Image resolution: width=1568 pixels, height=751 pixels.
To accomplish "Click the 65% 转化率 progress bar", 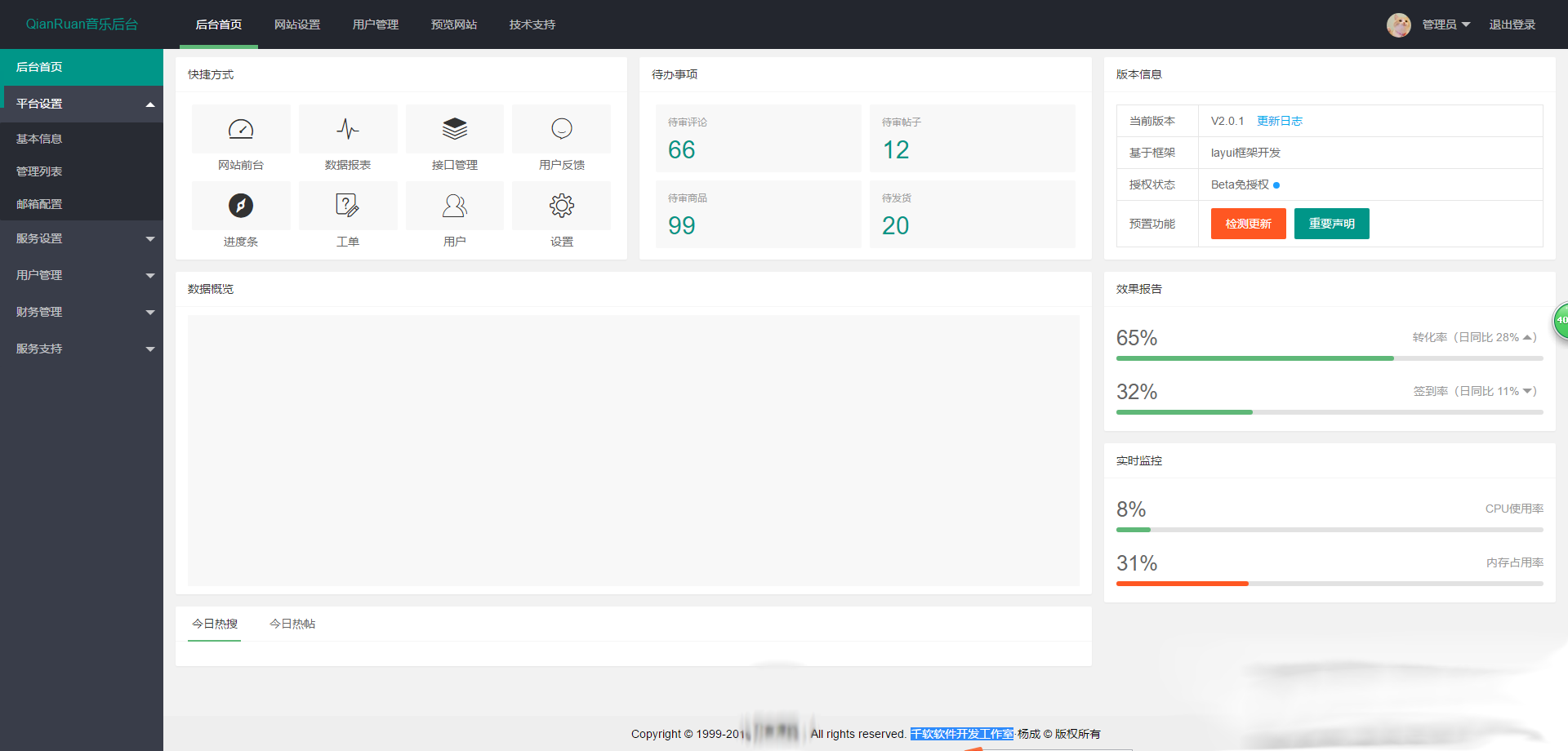I will [x=1330, y=358].
